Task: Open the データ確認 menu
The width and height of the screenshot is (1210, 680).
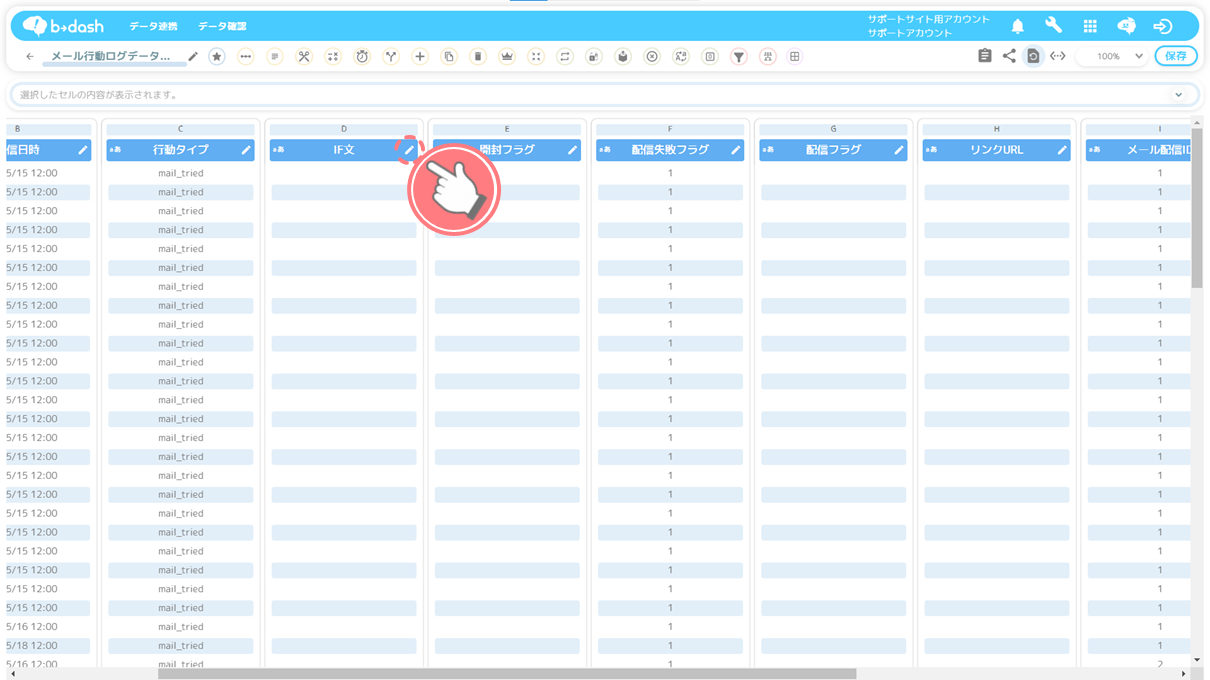Action: pos(222,26)
